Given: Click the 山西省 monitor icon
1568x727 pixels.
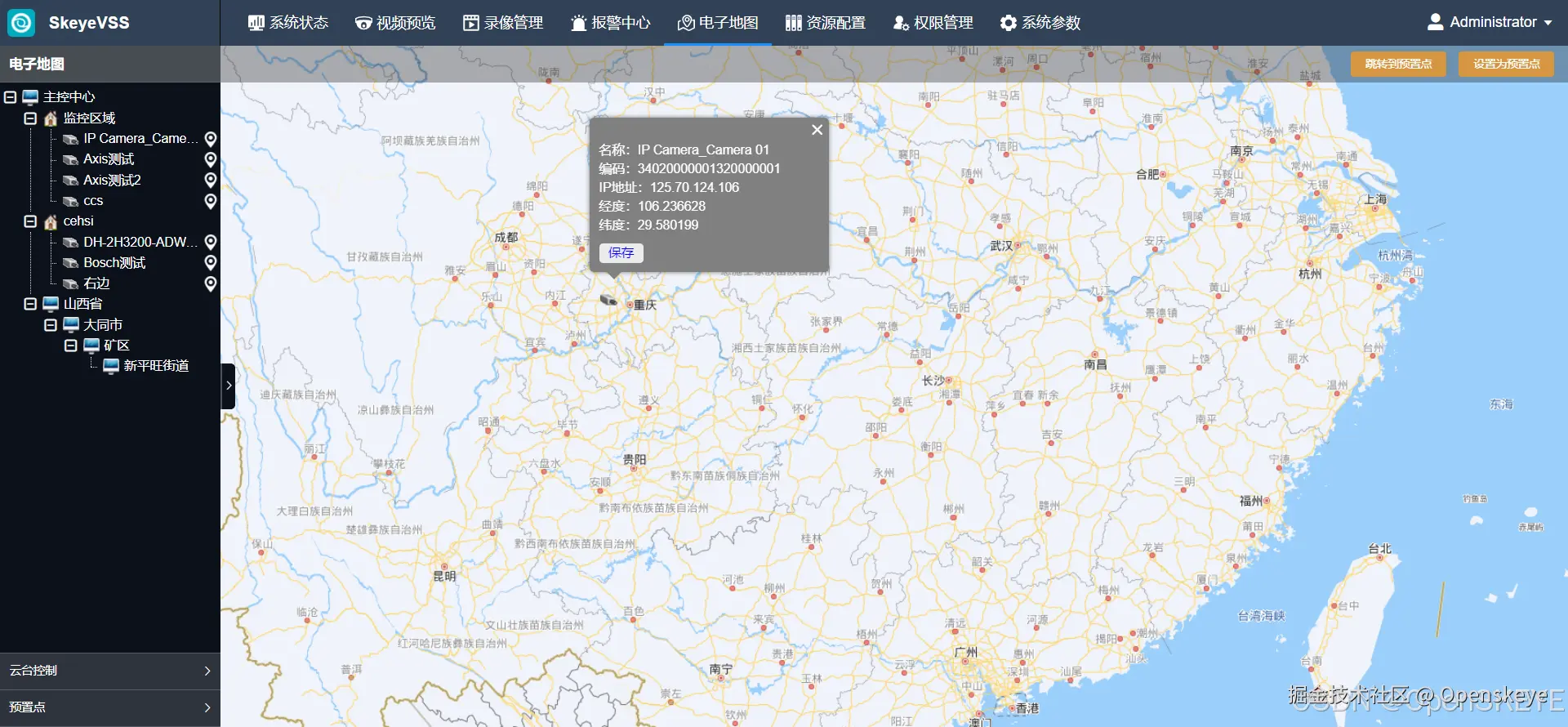Looking at the screenshot, I should [x=51, y=304].
